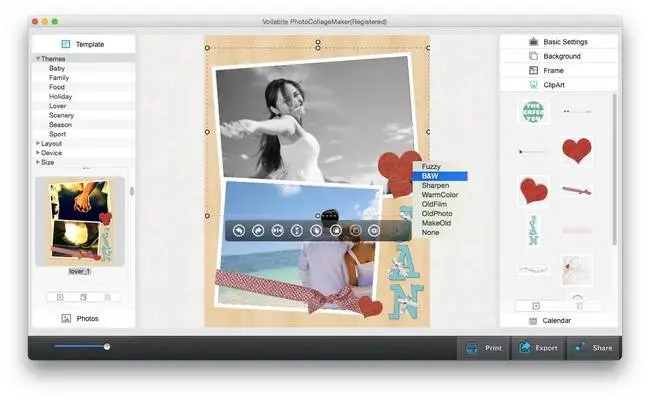The height and width of the screenshot is (400, 650).
Task: Pick the pink ribbon clipart thumbnail
Action: tap(577, 191)
